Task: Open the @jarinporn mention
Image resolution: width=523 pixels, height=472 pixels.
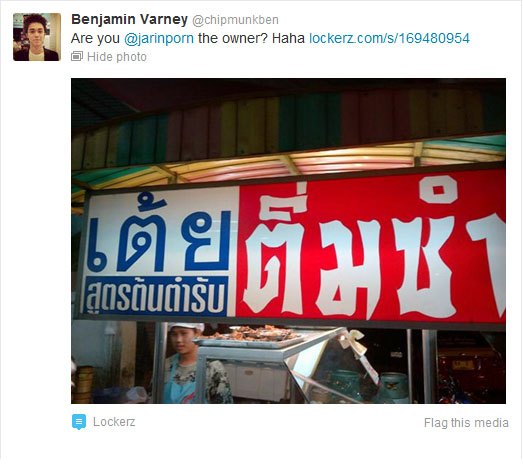Action: [159, 38]
